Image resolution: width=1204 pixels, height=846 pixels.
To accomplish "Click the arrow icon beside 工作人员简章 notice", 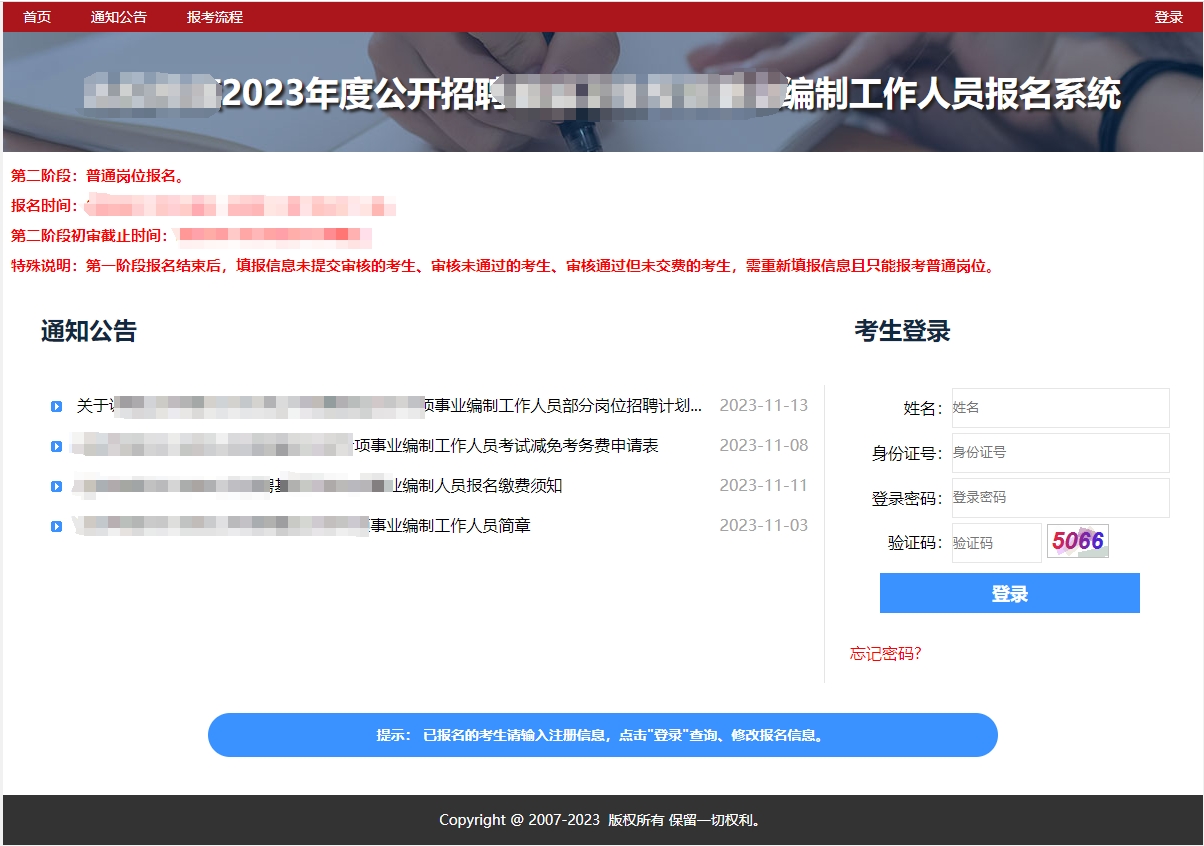I will [x=57, y=526].
